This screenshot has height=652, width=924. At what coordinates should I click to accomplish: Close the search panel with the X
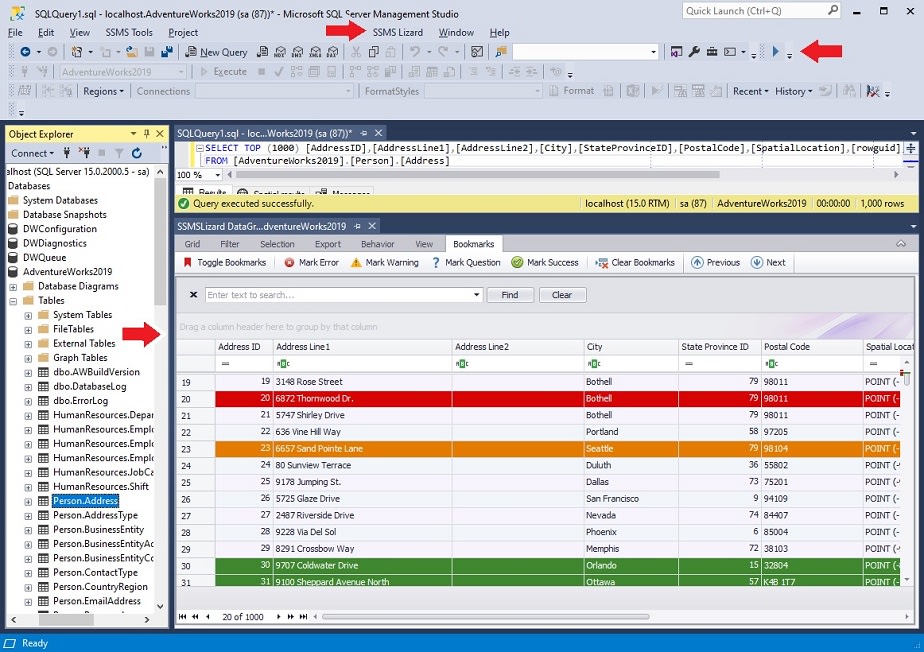tap(193, 295)
